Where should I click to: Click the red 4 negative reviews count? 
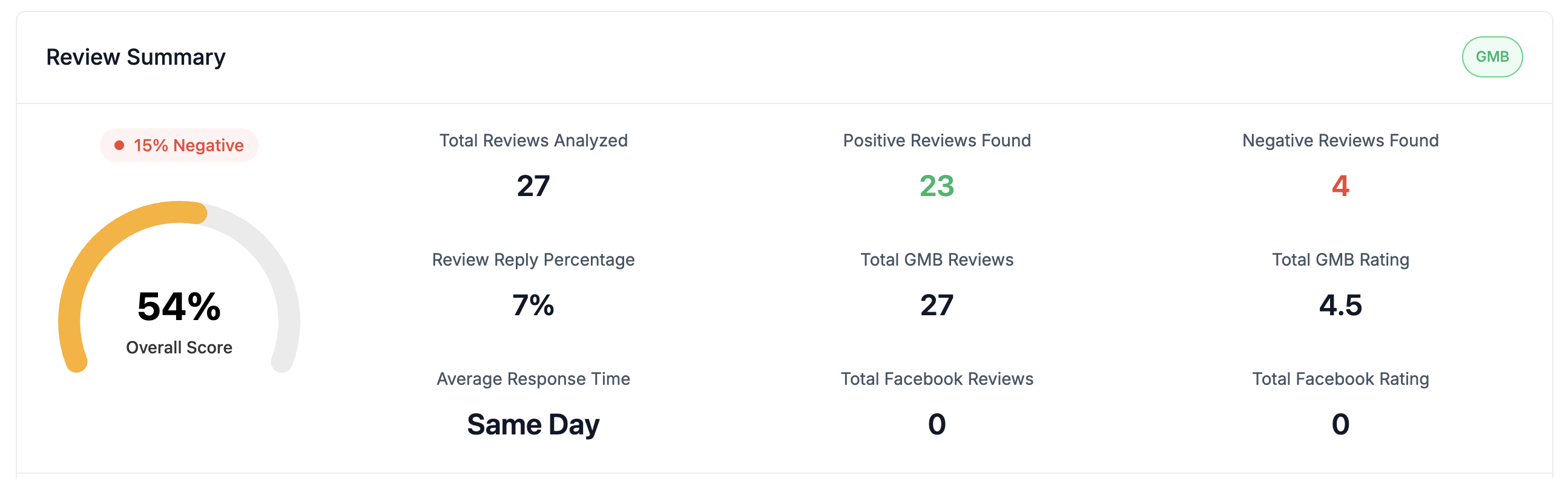point(1340,186)
